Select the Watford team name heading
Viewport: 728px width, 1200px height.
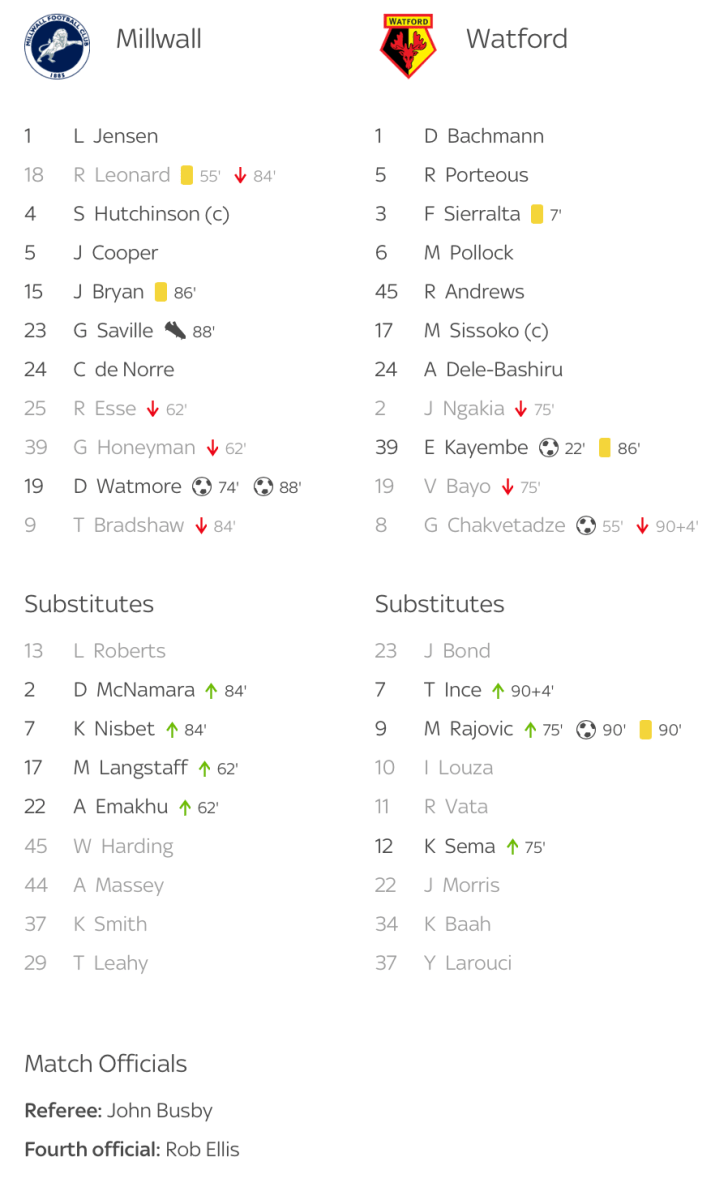coord(516,39)
